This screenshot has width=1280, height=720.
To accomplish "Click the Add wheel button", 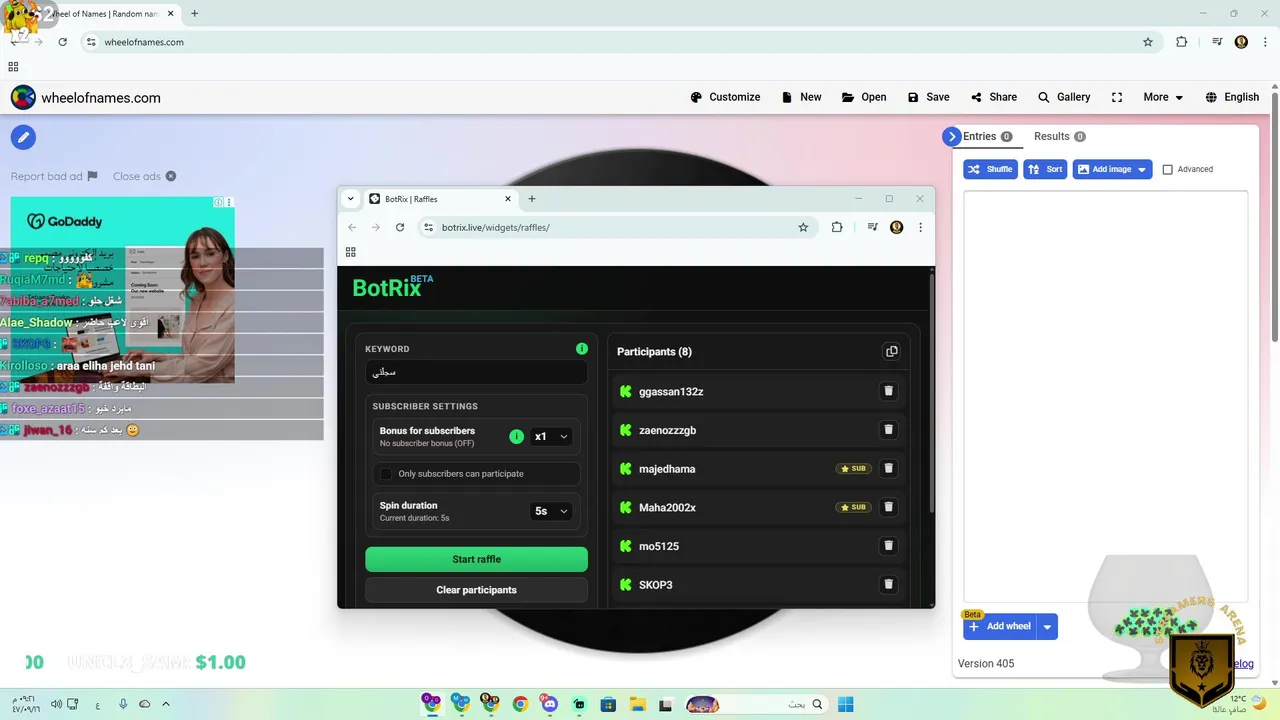I will [1000, 626].
